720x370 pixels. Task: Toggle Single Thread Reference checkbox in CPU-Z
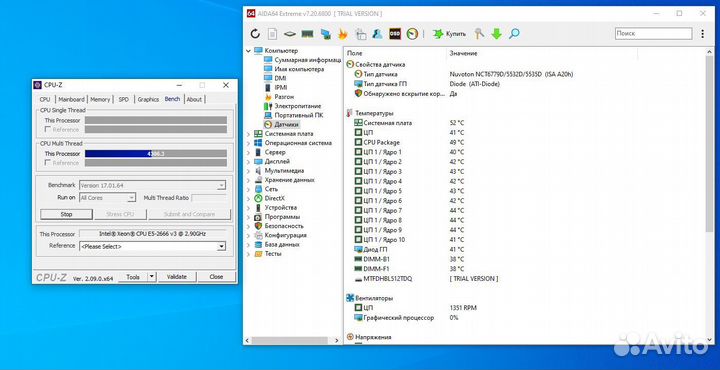point(47,129)
